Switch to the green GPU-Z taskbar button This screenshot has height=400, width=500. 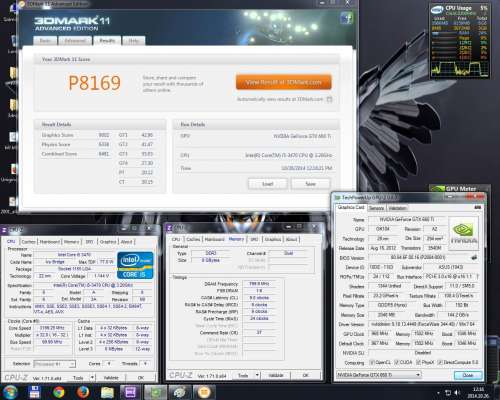155,392
